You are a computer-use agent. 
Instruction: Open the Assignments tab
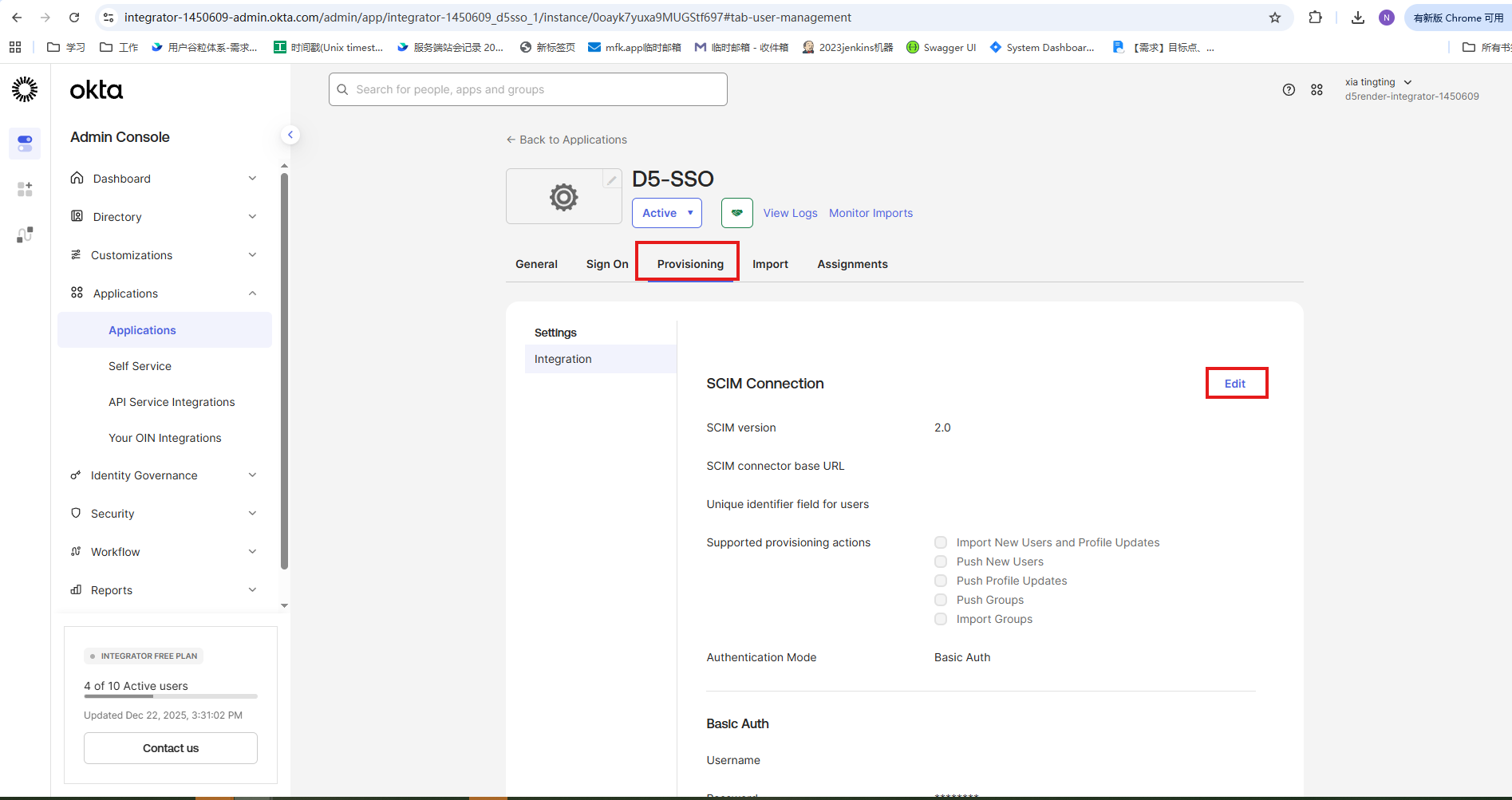click(852, 264)
